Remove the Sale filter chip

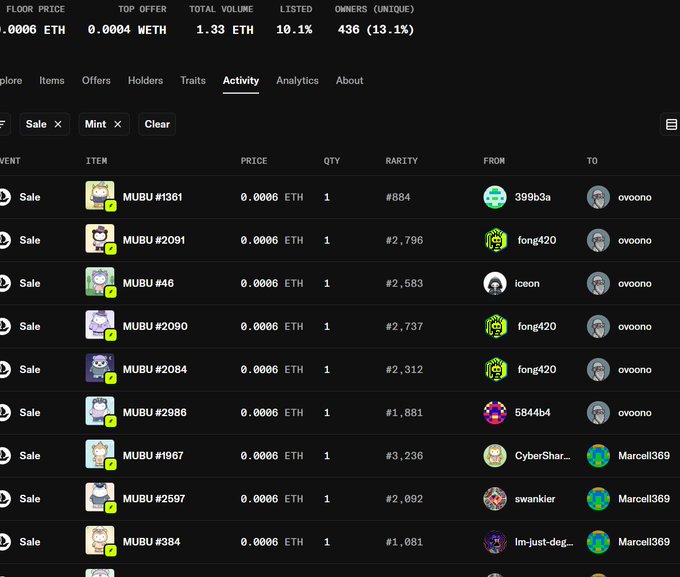pyautogui.click(x=58, y=125)
